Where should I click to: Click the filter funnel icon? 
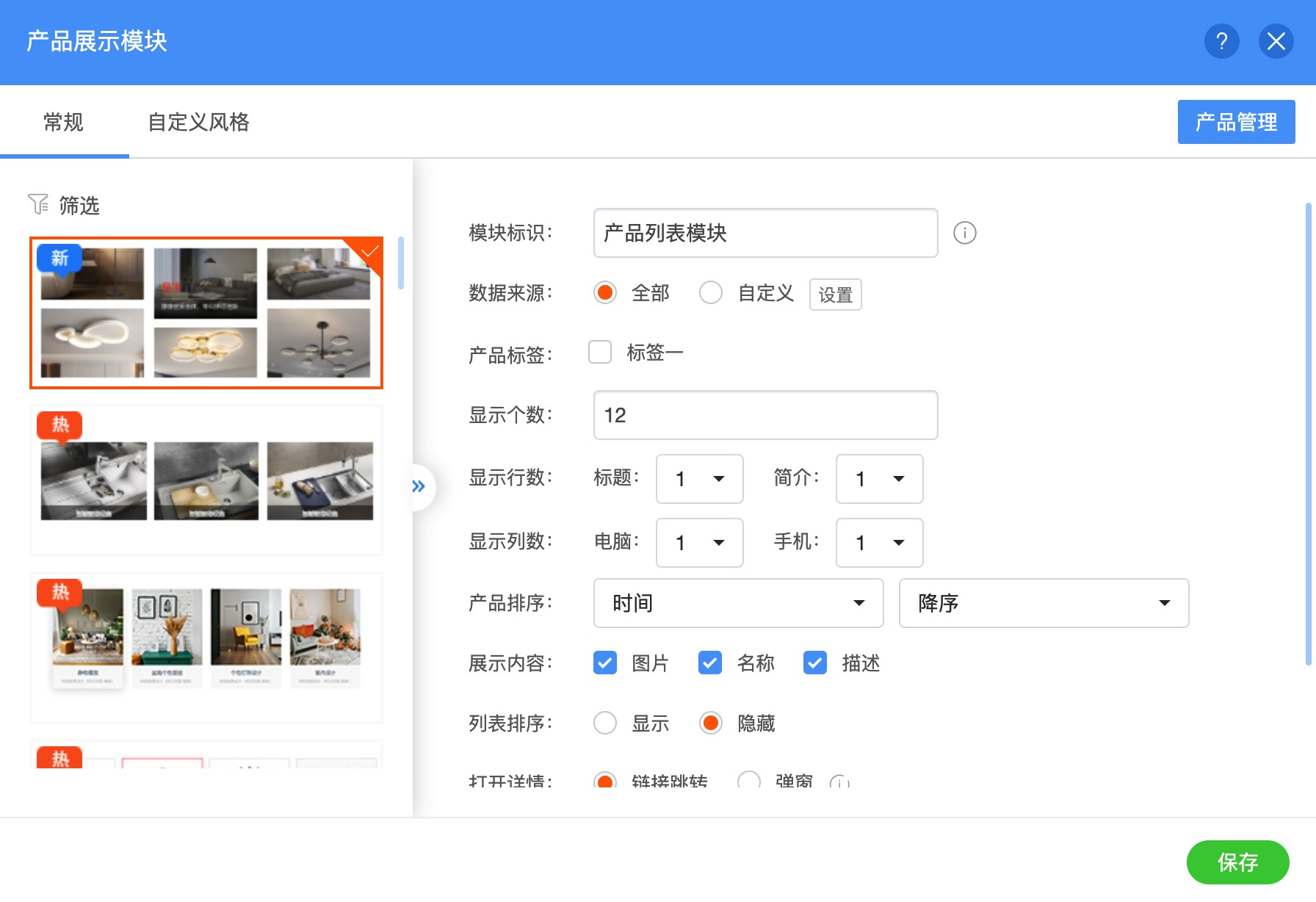tap(38, 204)
